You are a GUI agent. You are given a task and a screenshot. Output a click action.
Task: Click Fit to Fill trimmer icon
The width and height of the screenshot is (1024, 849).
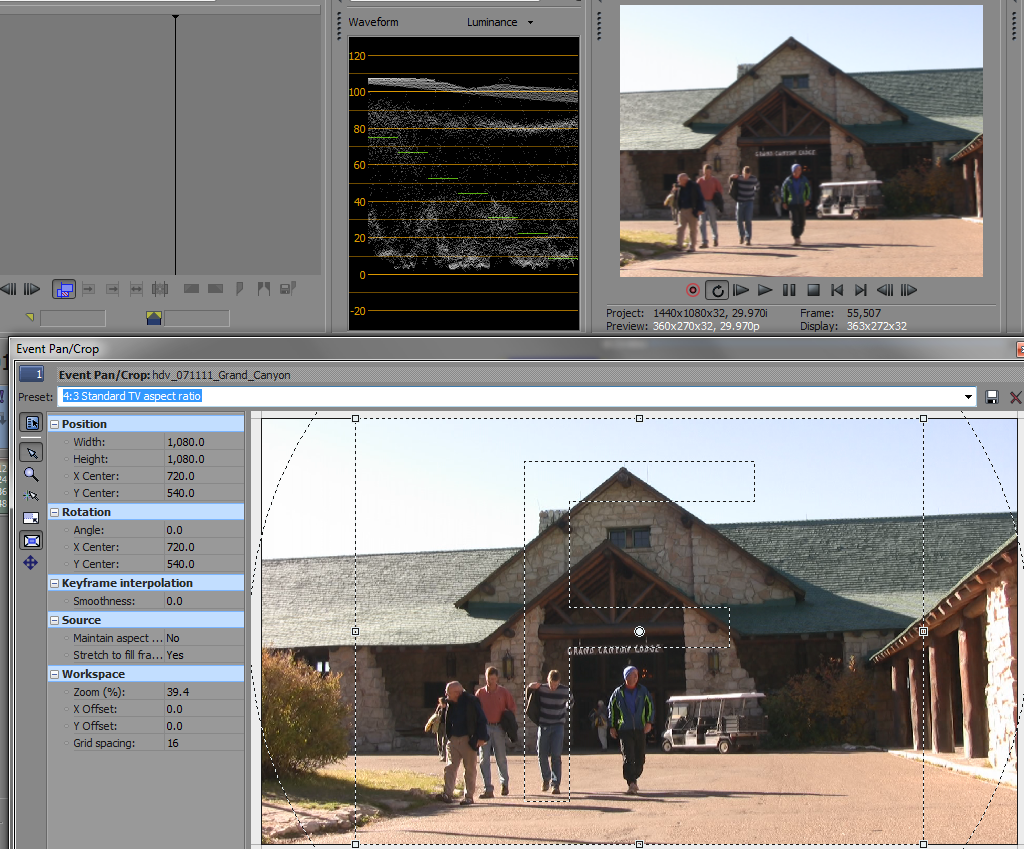click(x=136, y=289)
